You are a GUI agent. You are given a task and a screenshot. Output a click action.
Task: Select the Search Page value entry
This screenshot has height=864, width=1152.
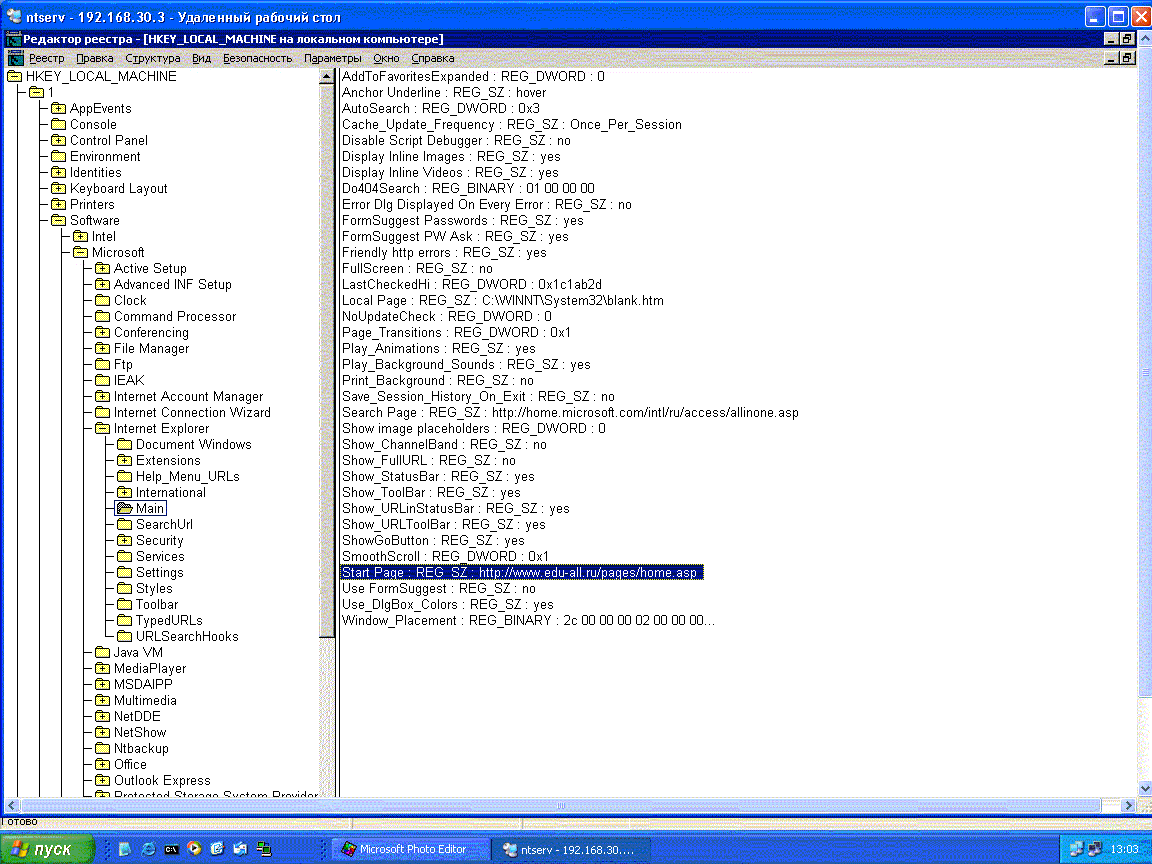point(570,413)
